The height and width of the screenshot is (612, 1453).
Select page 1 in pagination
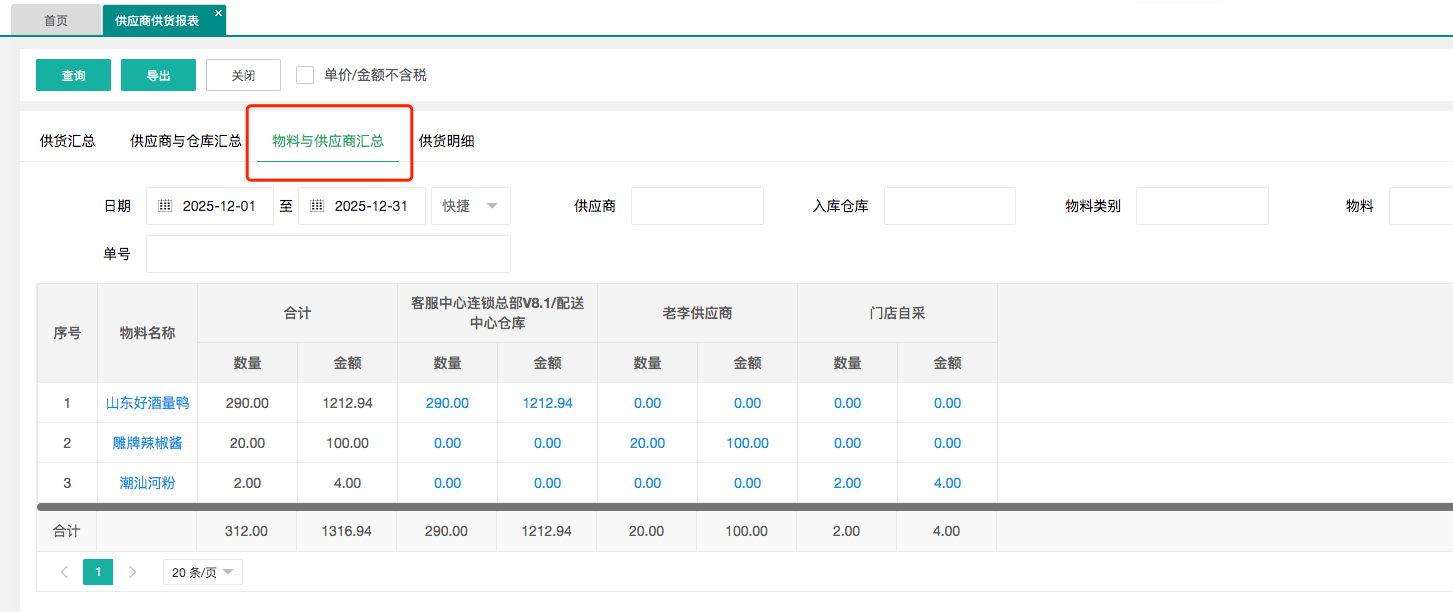[98, 572]
